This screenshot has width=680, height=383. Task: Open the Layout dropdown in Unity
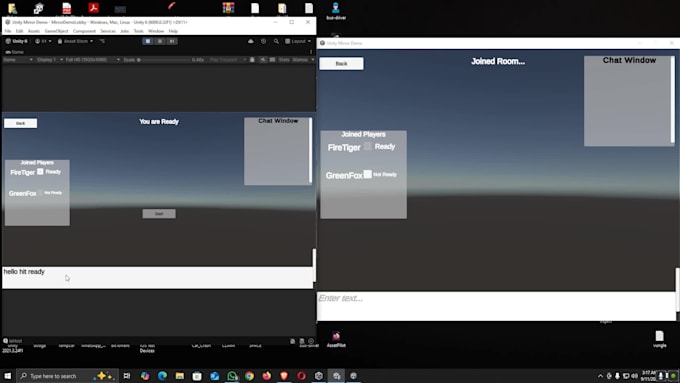tap(298, 41)
